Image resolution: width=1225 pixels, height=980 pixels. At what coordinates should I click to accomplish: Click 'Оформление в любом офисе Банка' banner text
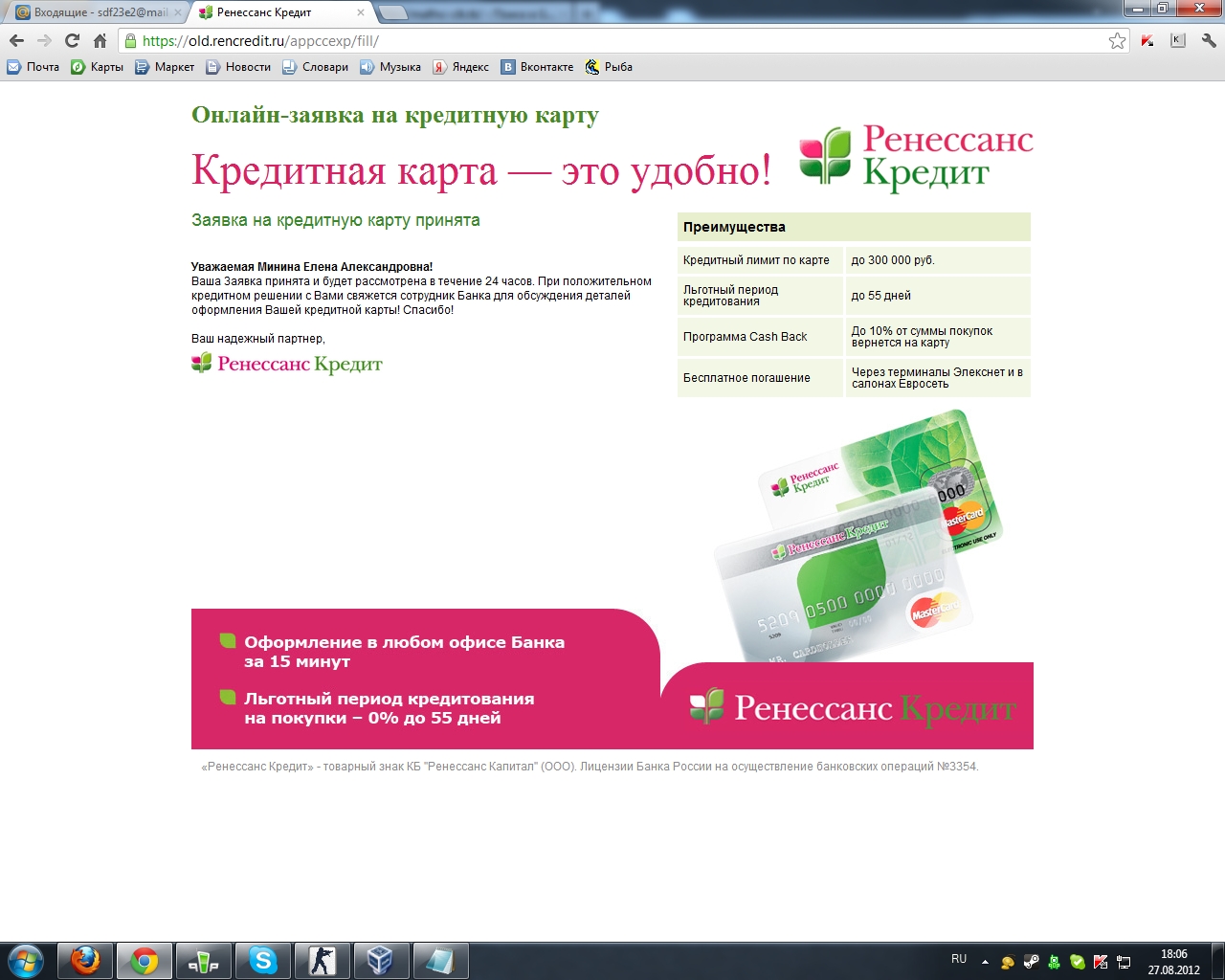click(404, 652)
